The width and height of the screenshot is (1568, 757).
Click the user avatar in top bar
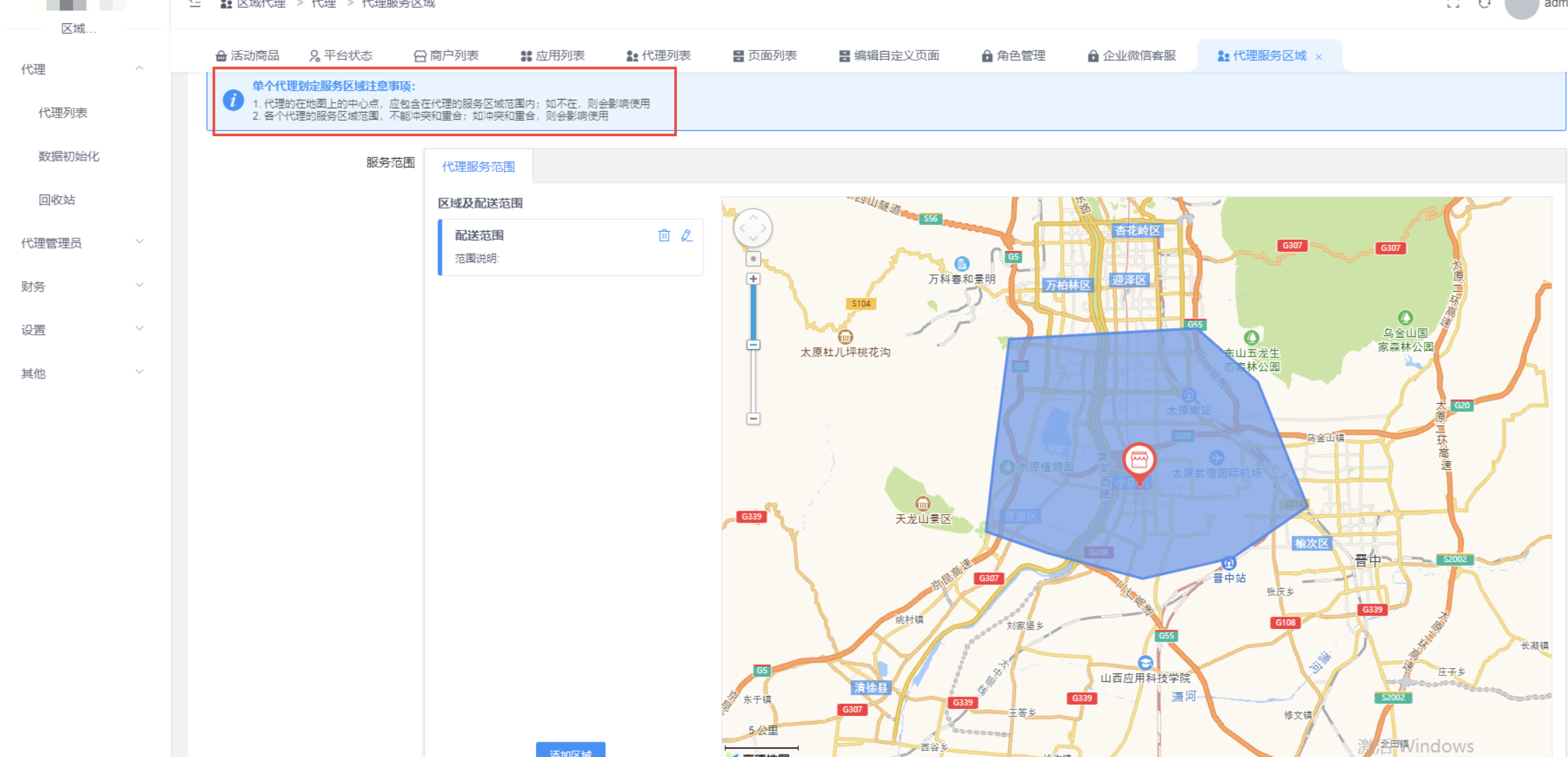pos(1521,7)
